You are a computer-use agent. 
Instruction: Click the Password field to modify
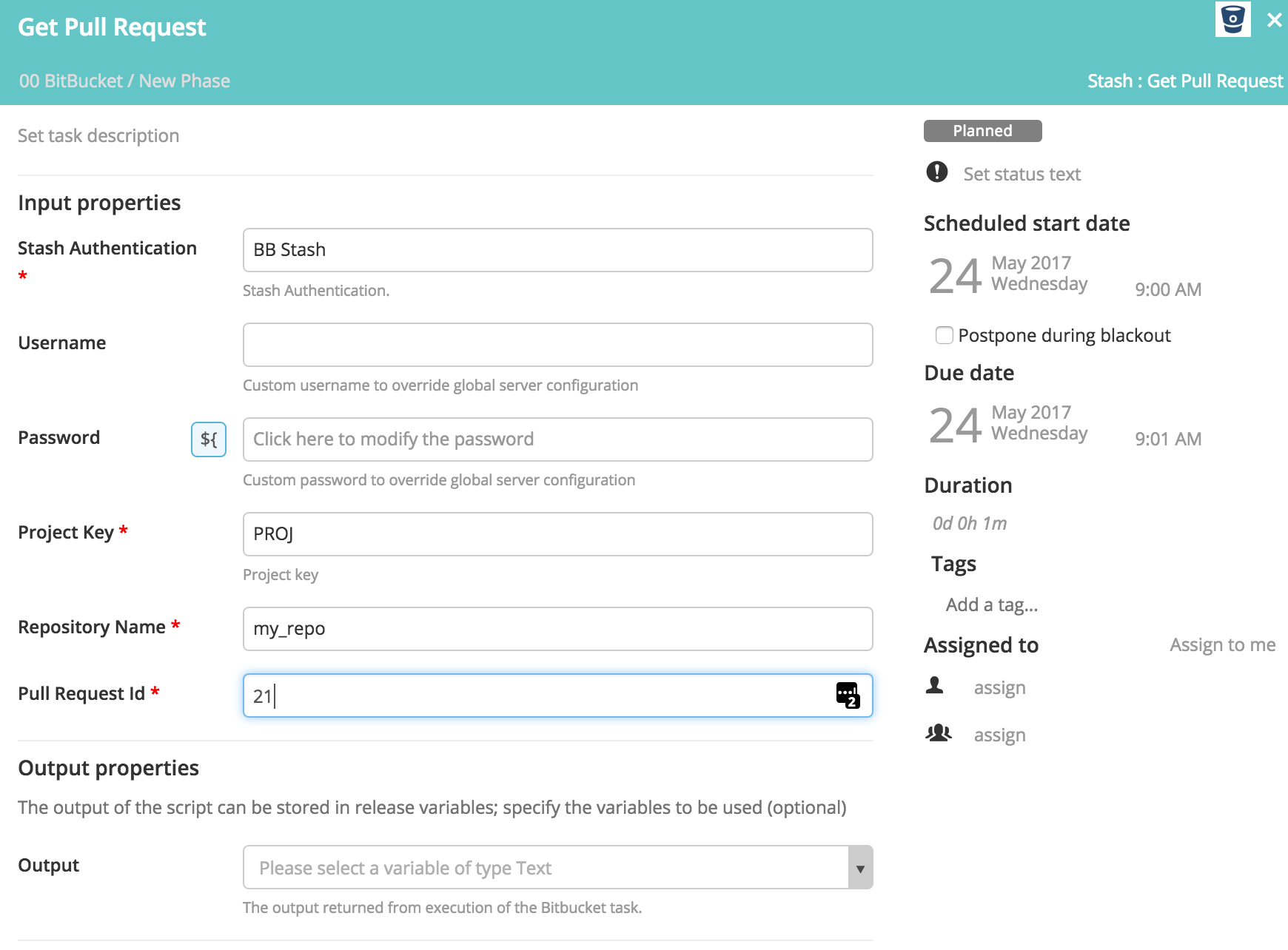click(x=558, y=439)
